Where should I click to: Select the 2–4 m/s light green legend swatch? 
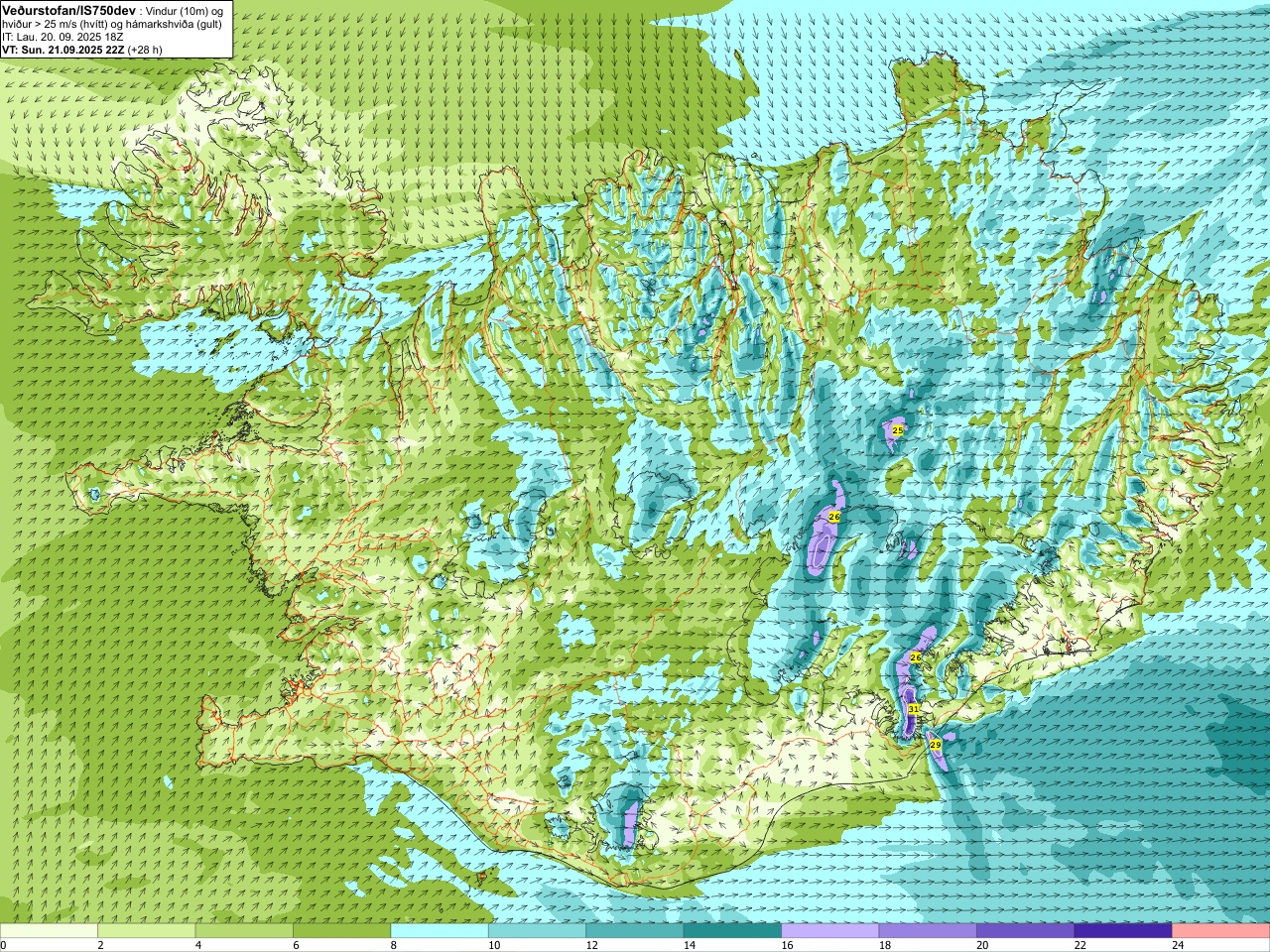147,931
